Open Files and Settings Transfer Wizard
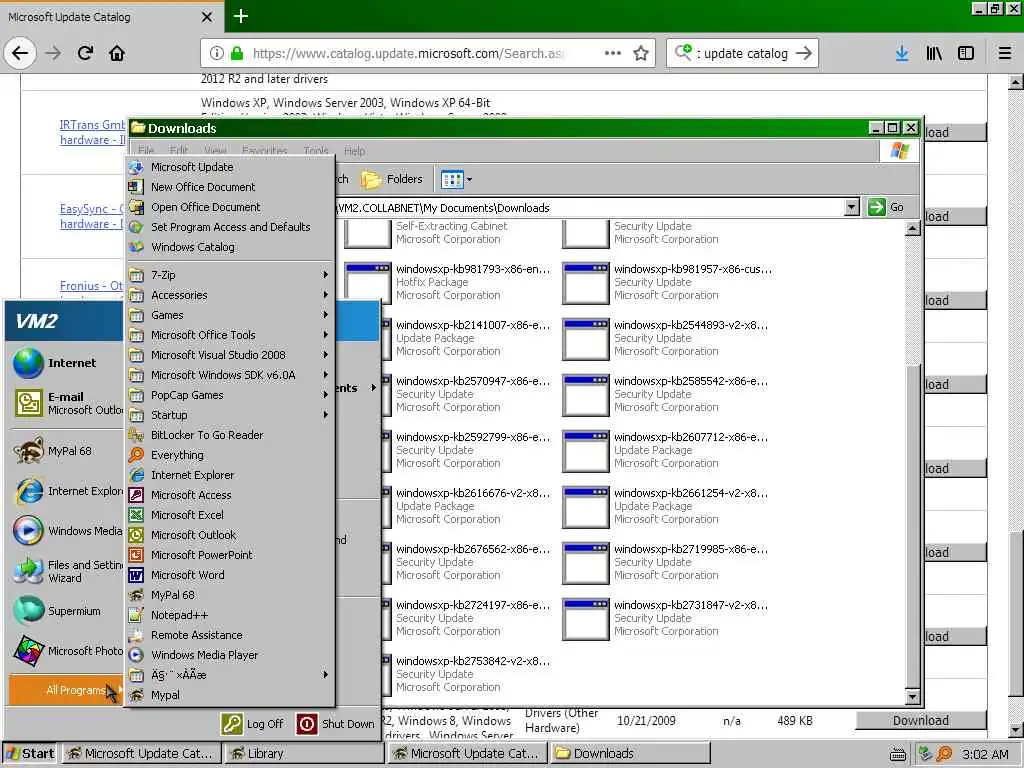This screenshot has height=768, width=1024. 65,571
